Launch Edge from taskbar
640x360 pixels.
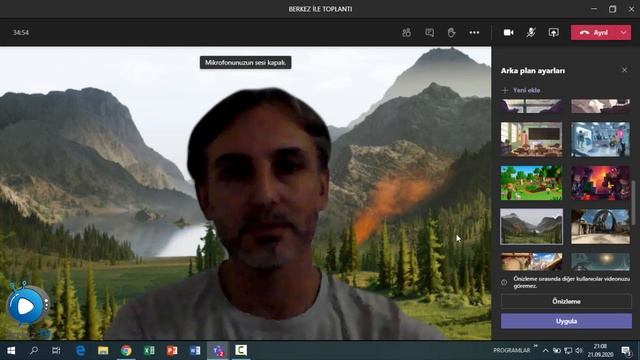[x=80, y=351]
